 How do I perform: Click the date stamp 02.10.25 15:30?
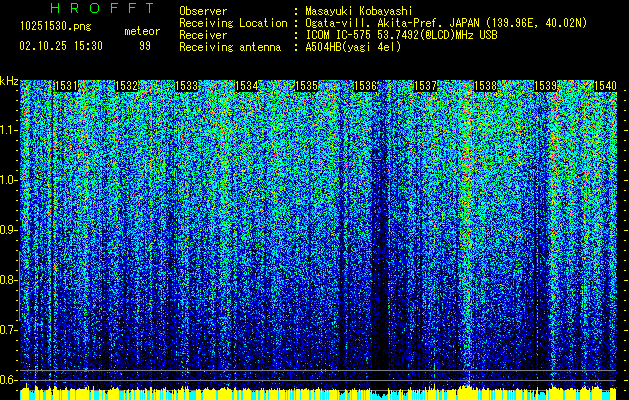tap(61, 46)
